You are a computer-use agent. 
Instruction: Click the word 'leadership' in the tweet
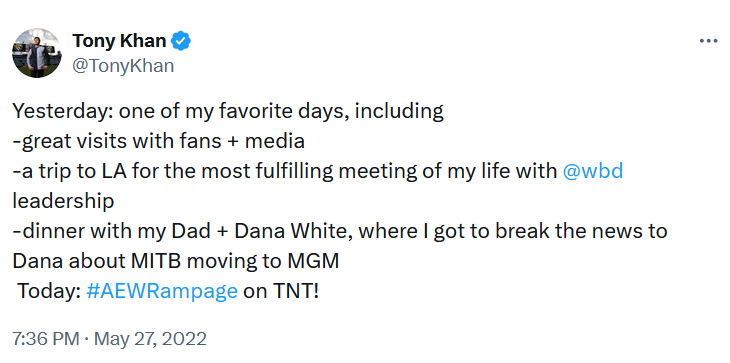[63, 202]
